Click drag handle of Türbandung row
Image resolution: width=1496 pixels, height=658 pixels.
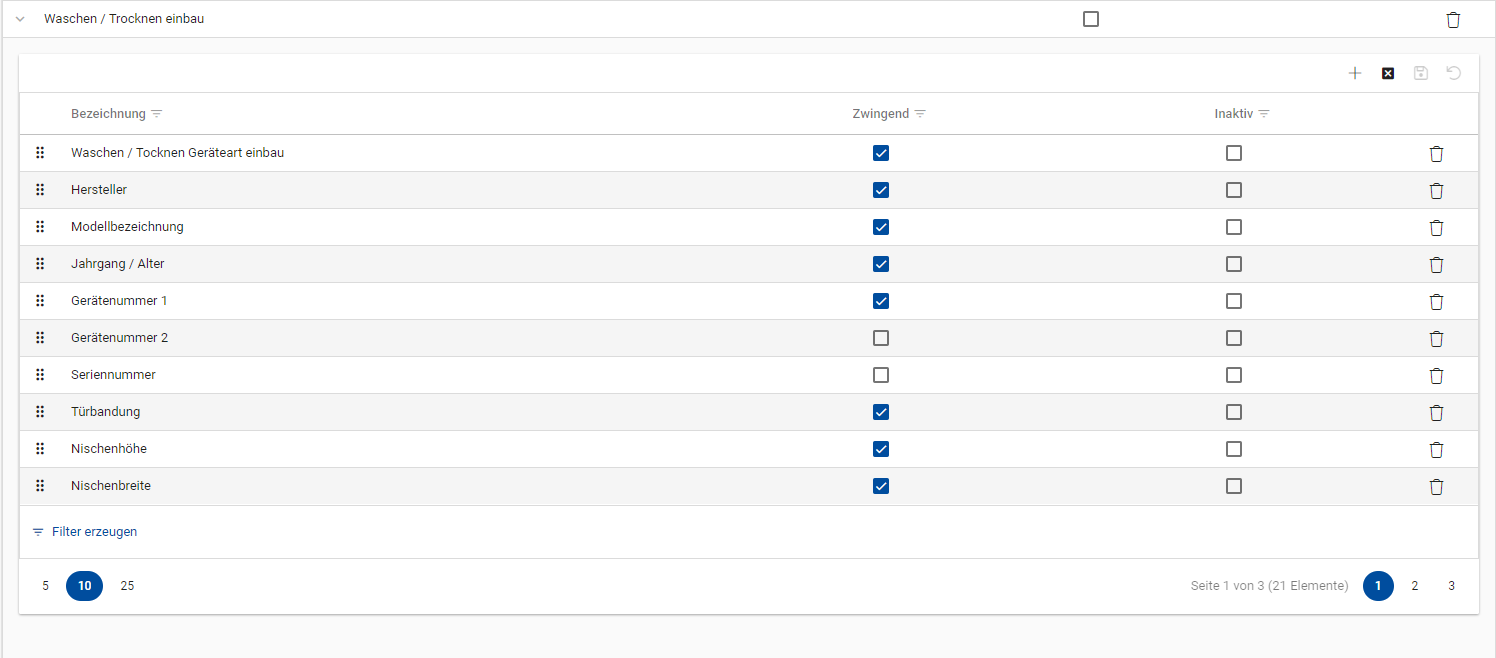(40, 412)
